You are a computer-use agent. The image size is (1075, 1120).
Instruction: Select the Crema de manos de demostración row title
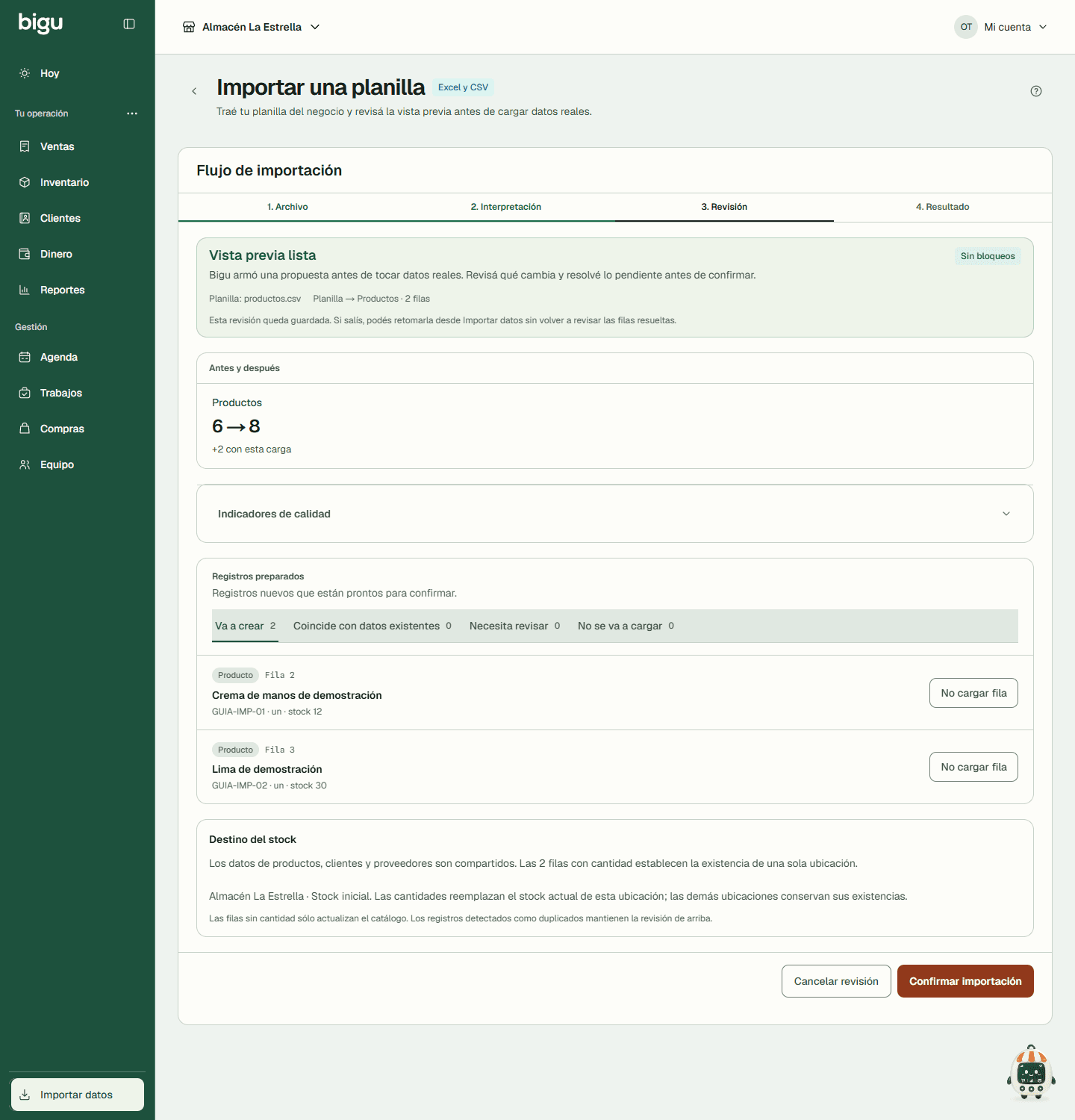point(297,695)
